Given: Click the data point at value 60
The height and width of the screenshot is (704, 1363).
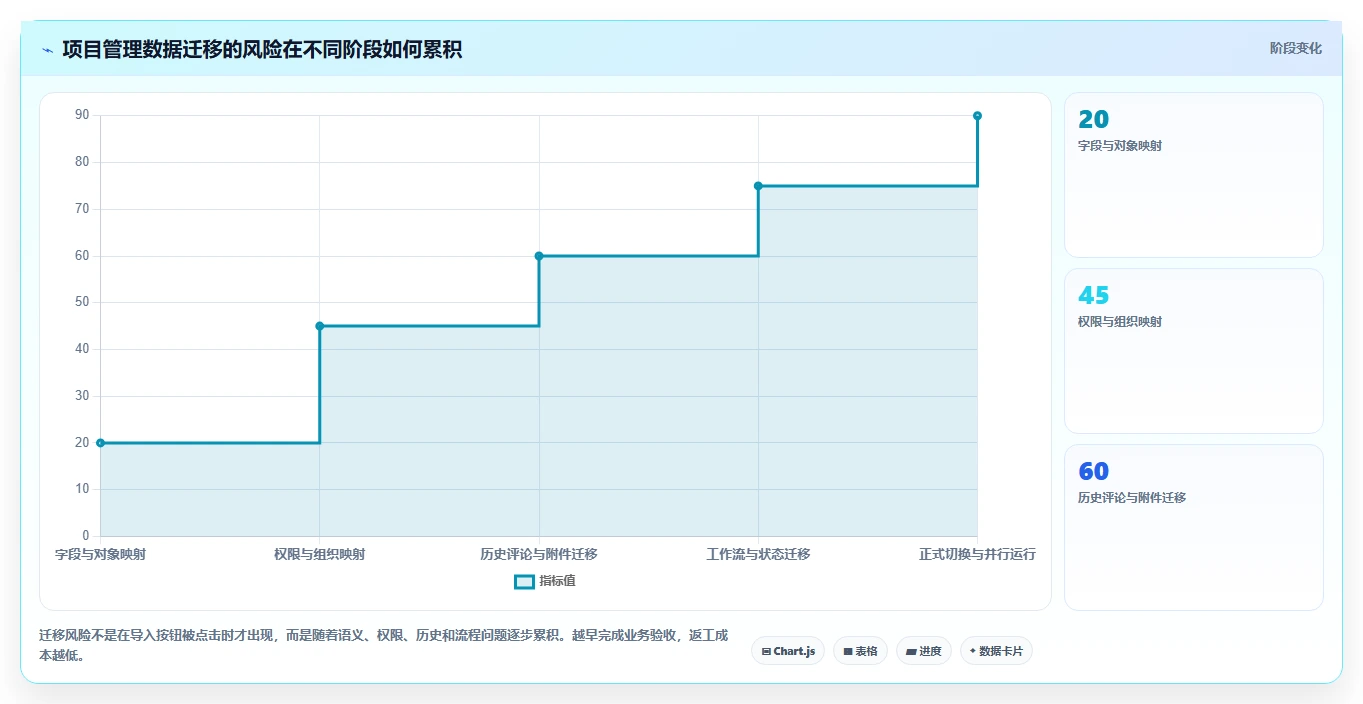Looking at the screenshot, I should pos(539,256).
